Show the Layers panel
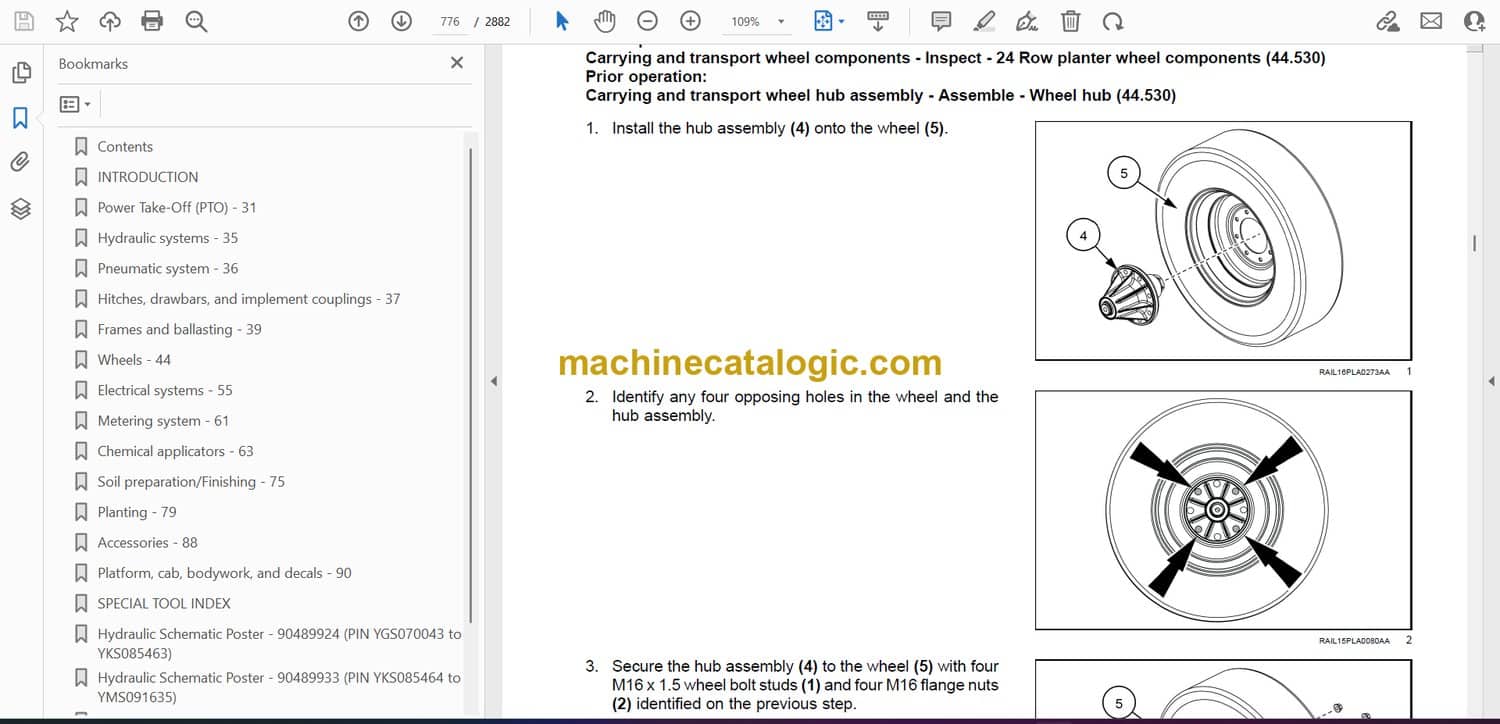 pyautogui.click(x=20, y=208)
